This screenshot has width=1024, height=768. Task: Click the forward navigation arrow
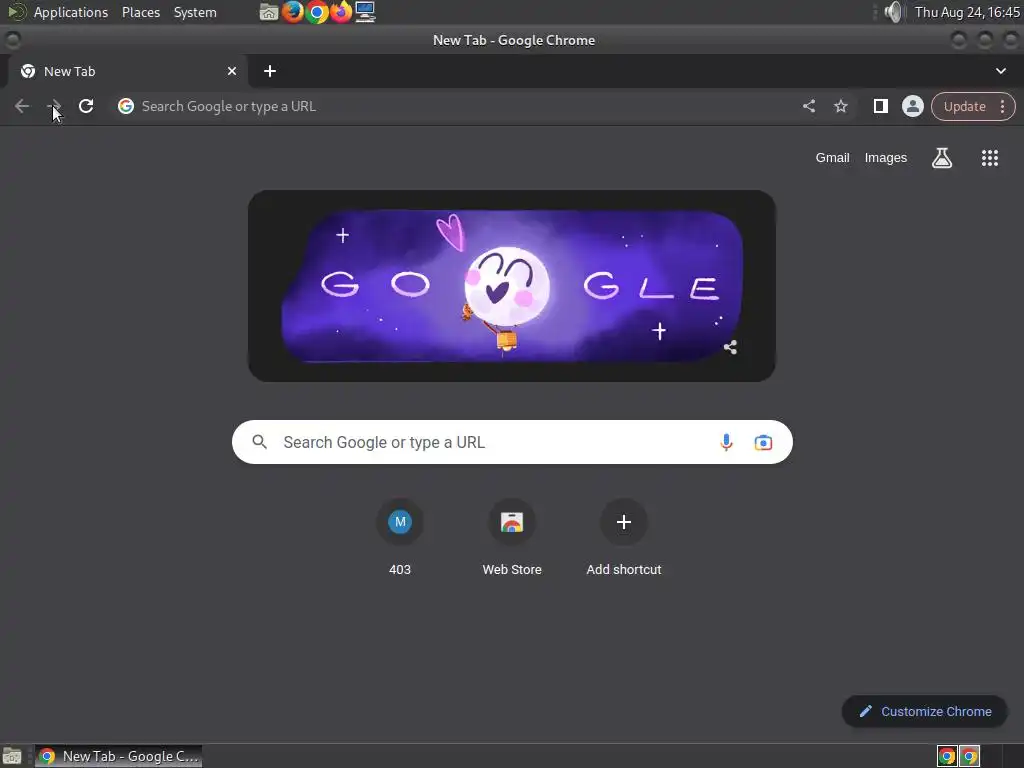coord(54,106)
